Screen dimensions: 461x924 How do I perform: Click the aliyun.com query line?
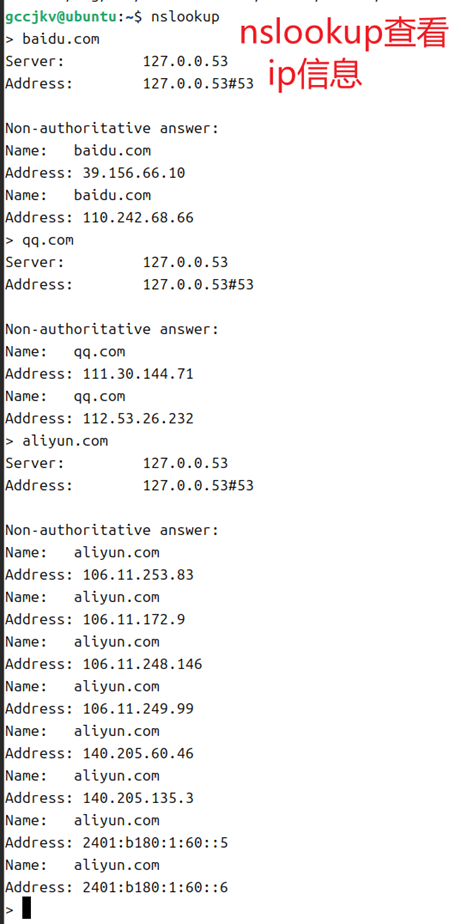pos(57,441)
